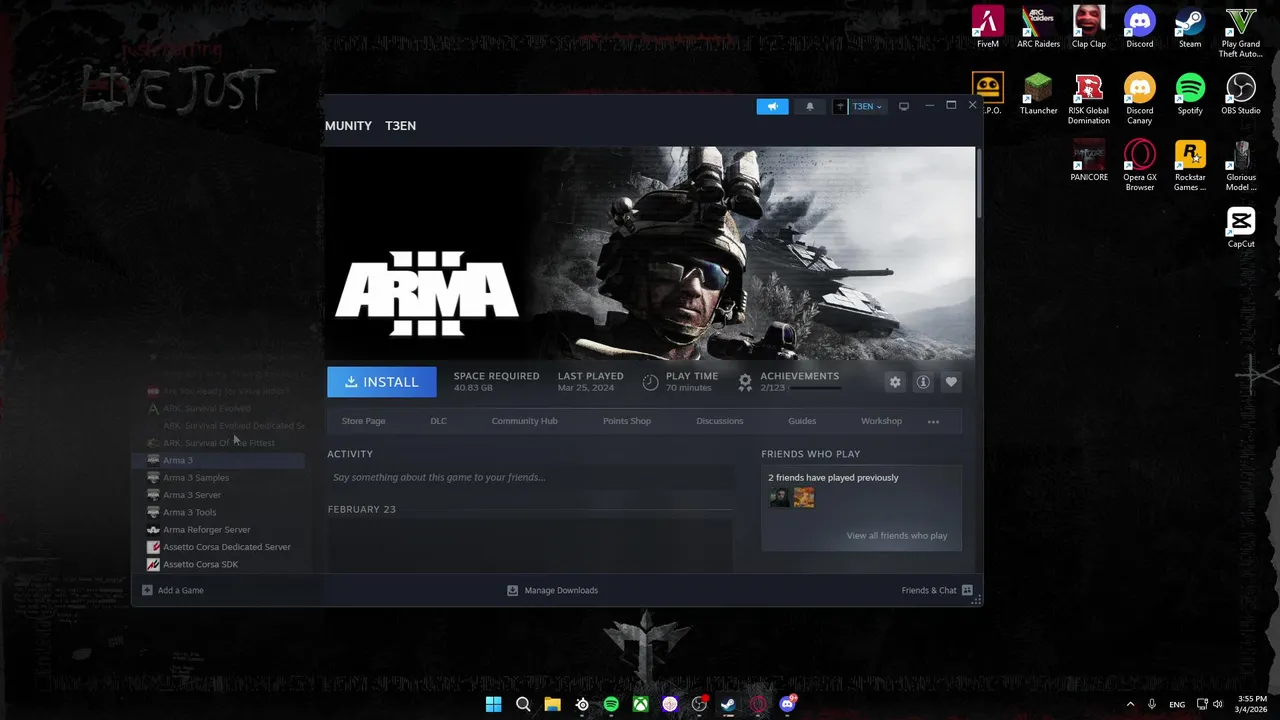View Arma 3 achievements trophy icon

coord(745,382)
